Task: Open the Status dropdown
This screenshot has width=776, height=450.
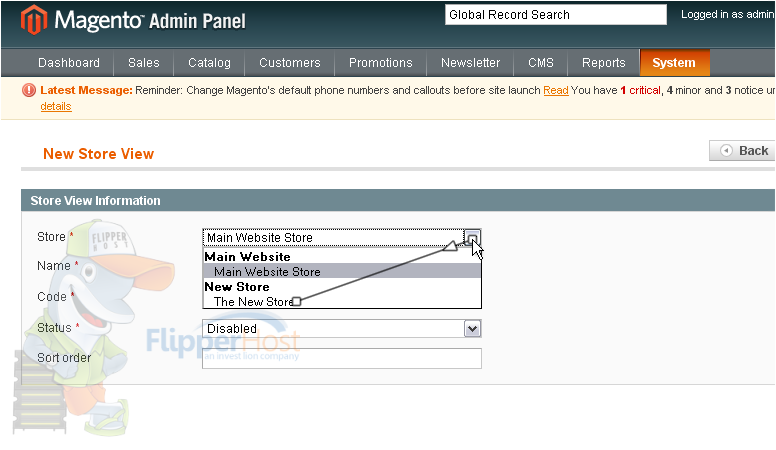Action: click(341, 329)
